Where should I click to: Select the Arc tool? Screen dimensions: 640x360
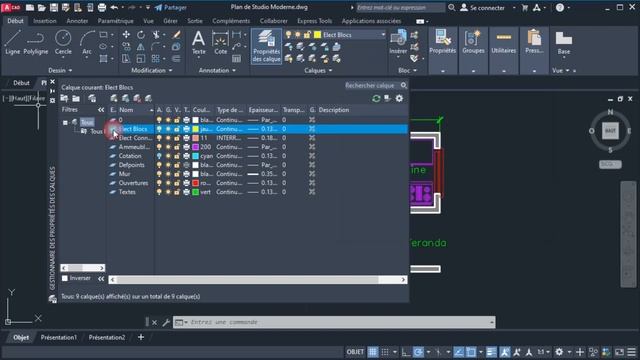[87, 43]
